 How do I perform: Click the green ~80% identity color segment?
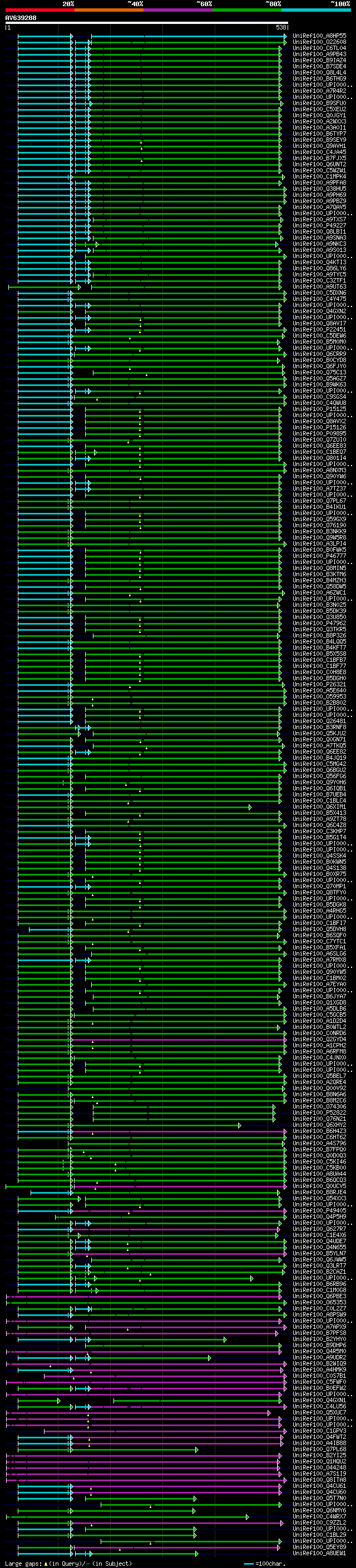point(247,10)
